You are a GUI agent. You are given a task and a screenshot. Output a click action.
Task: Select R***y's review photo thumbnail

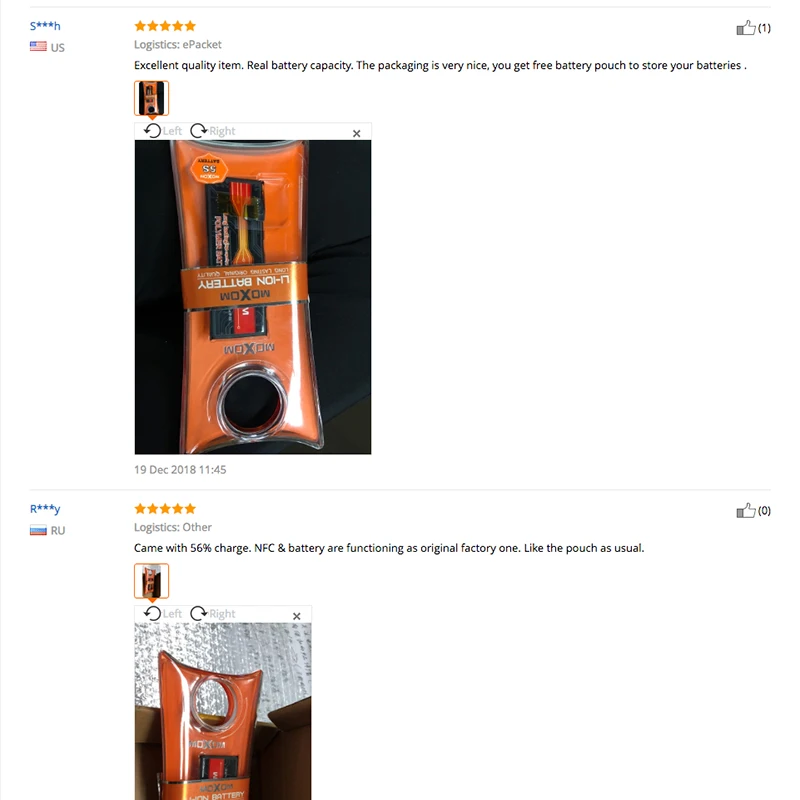coord(152,581)
